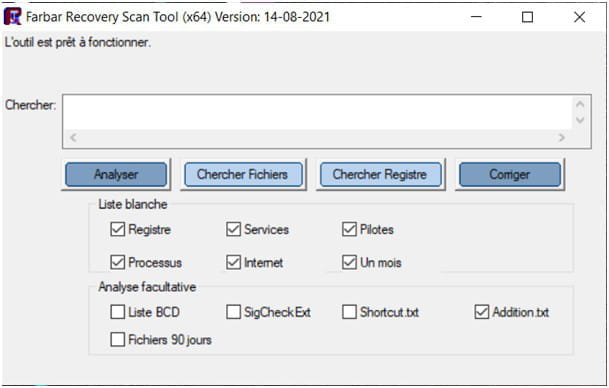Click the search box scroll up arrow
Image resolution: width=609 pixels, height=388 pixels.
(580, 104)
